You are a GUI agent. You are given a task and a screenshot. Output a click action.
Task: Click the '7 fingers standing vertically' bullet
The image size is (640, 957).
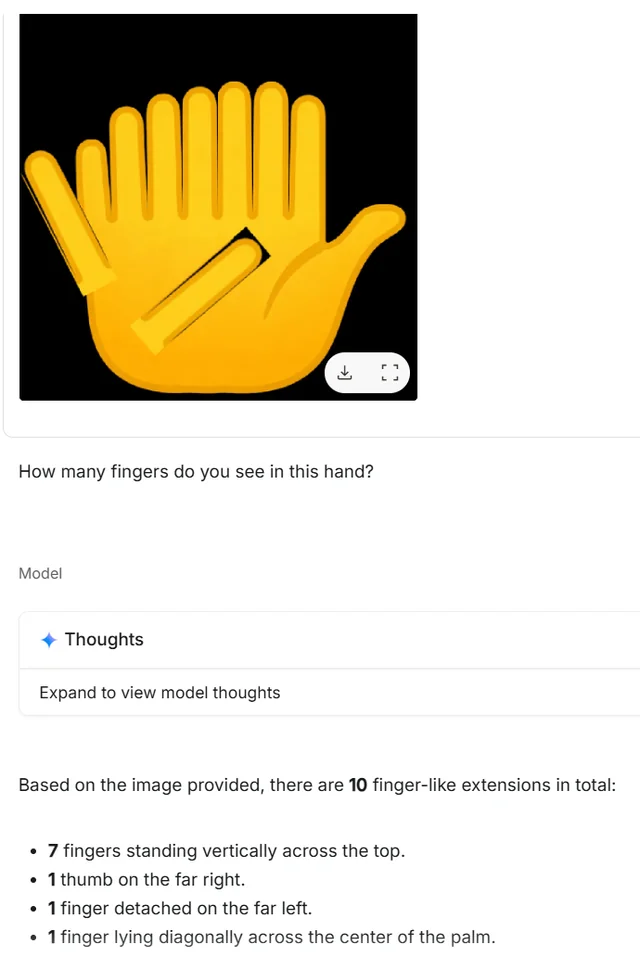[226, 851]
